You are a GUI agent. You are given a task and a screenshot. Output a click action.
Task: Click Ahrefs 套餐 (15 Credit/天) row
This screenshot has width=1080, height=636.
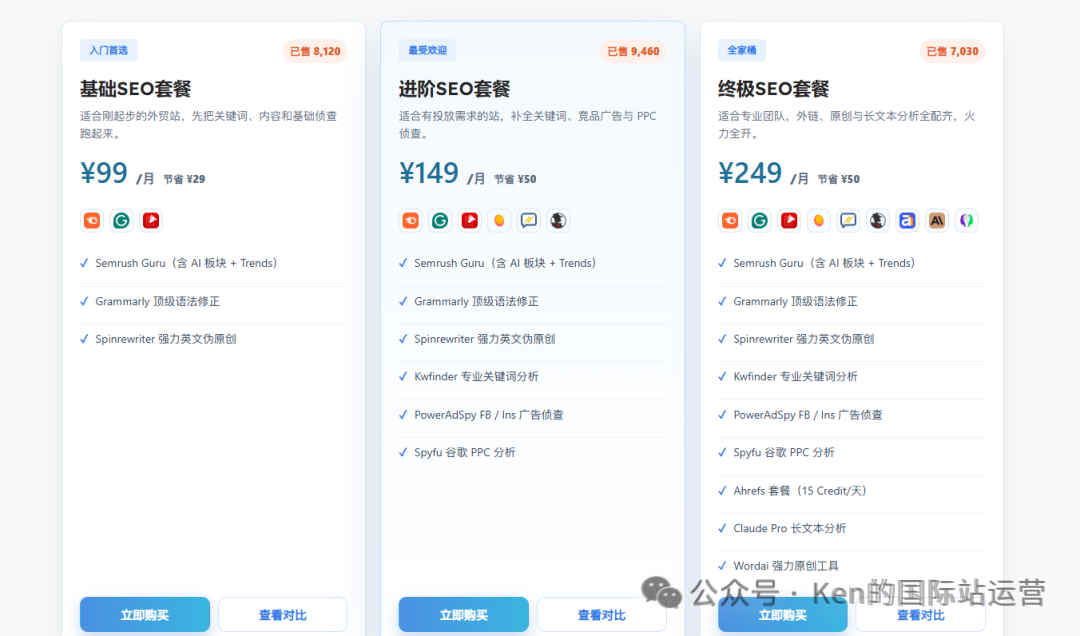coord(852,491)
